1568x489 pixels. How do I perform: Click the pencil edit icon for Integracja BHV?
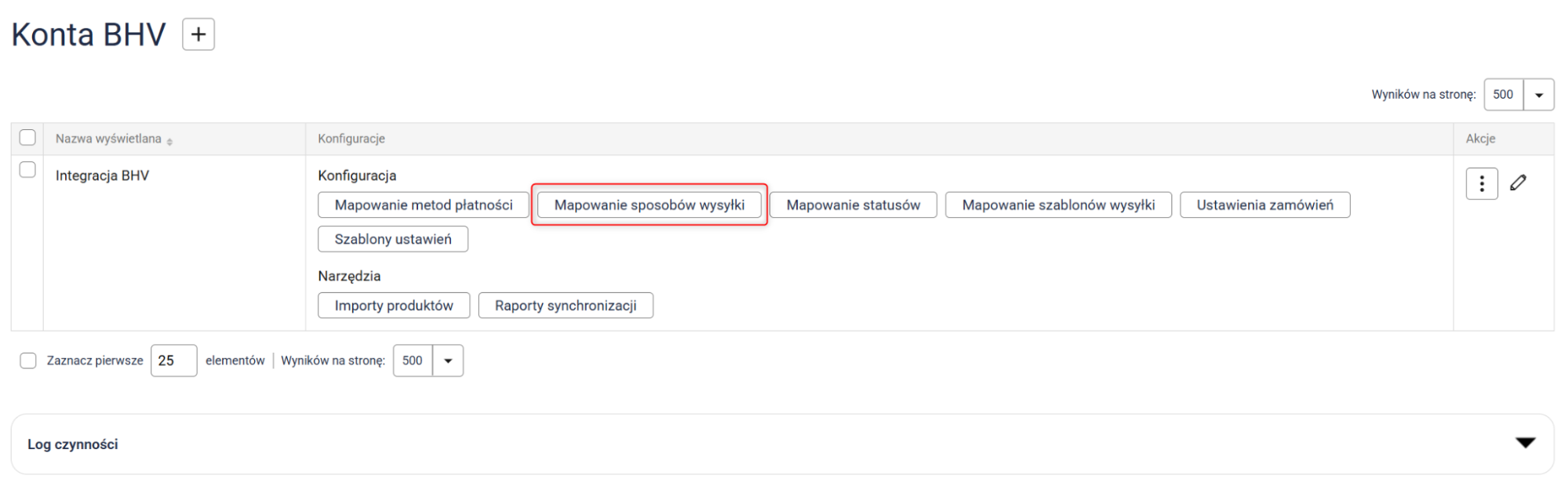pos(1518,183)
